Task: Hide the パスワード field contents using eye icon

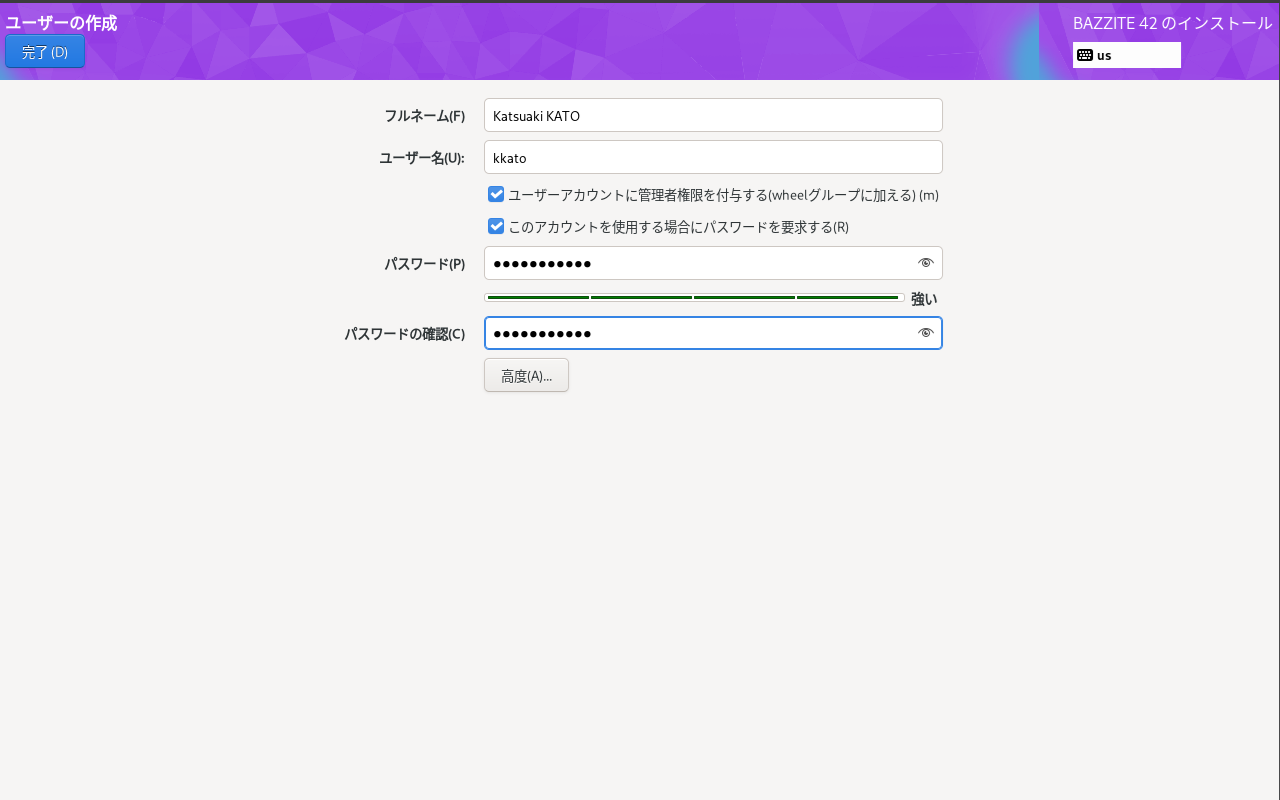Action: 925,262
